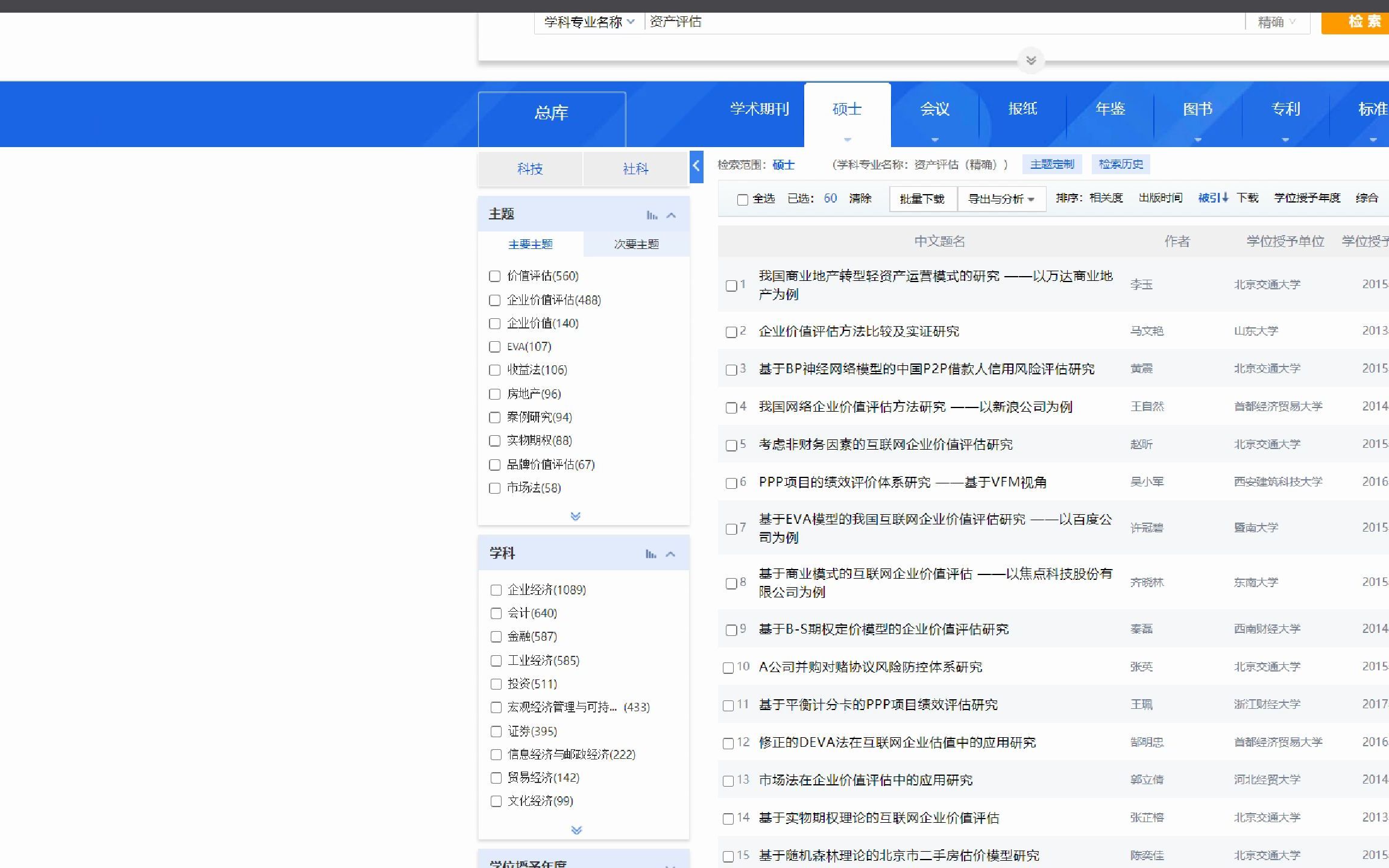The height and width of the screenshot is (868, 1389).
Task: Click 清除 to clear selections
Action: [x=860, y=198]
